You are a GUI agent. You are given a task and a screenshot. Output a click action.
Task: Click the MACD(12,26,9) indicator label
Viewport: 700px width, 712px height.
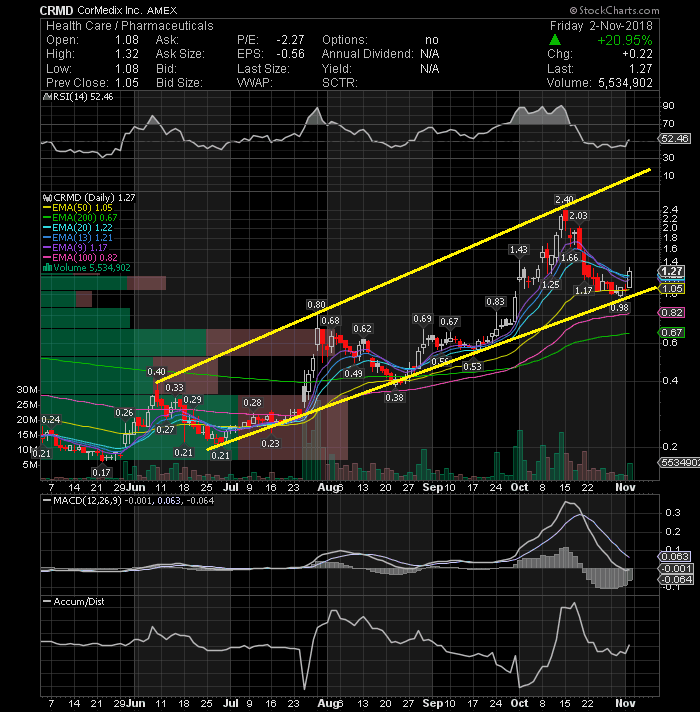[x=87, y=501]
